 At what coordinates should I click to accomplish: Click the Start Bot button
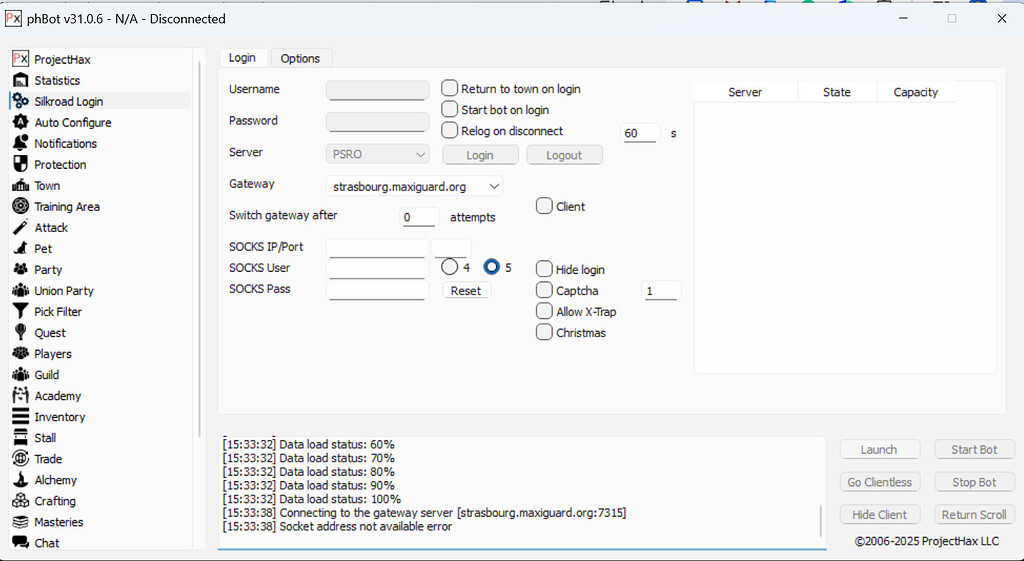974,449
